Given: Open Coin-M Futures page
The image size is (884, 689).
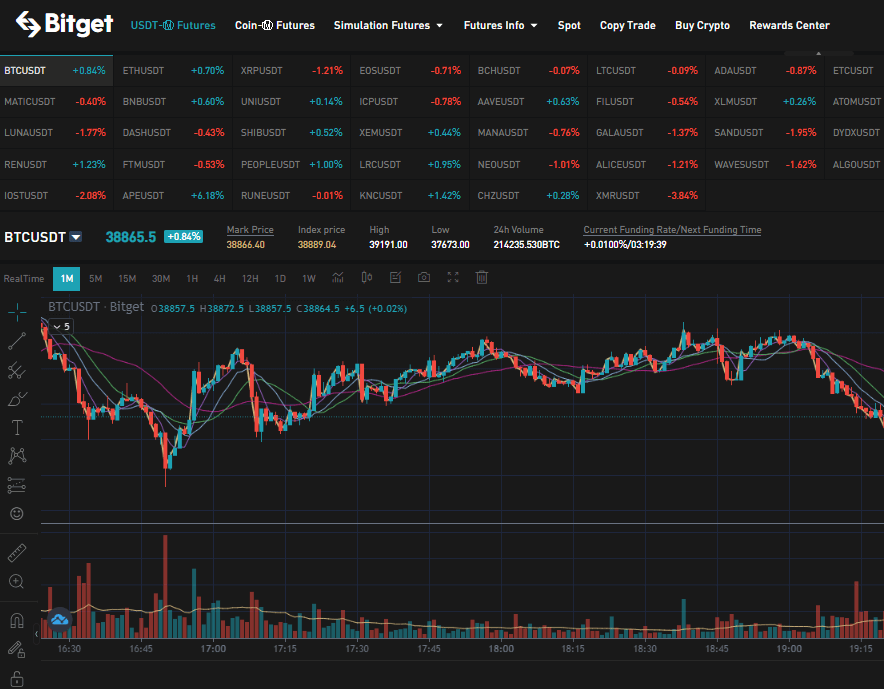Looking at the screenshot, I should (275, 25).
